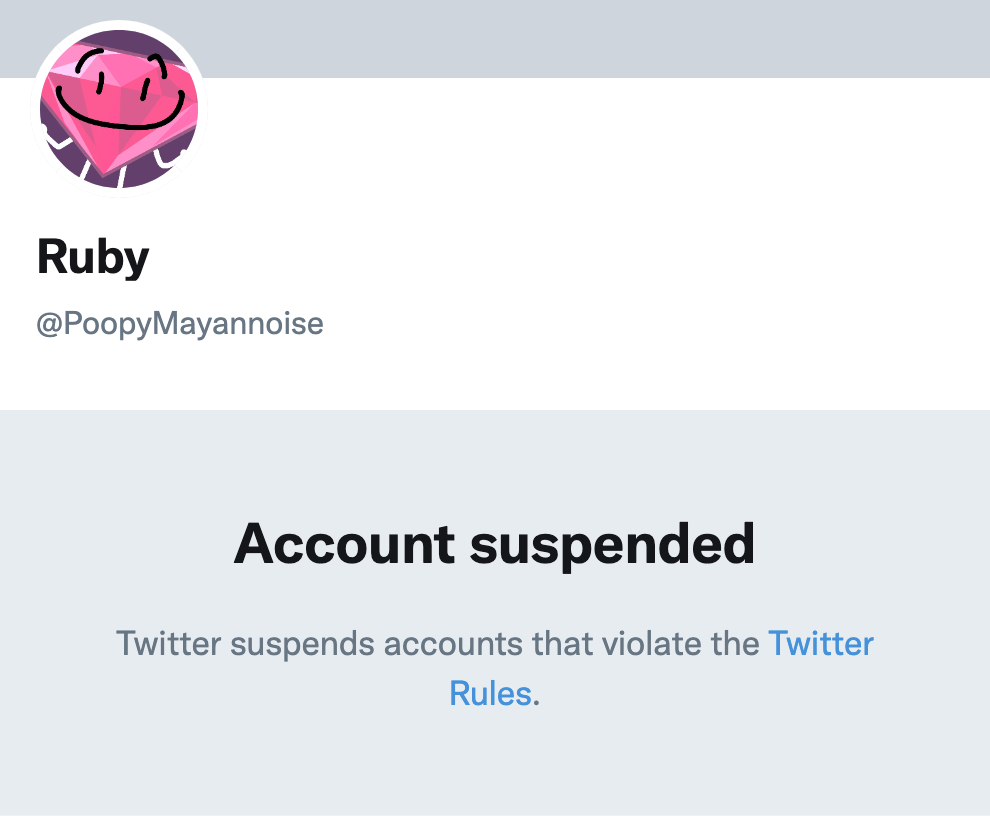The width and height of the screenshot is (990, 816).
Task: Open the Twitter Rules link
Action: pos(822,644)
